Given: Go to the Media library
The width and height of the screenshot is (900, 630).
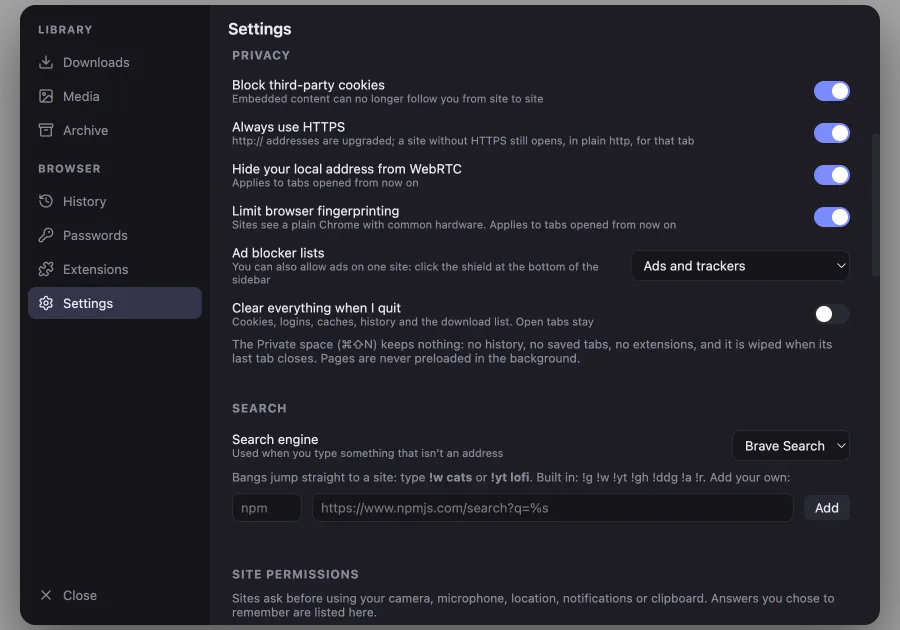Looking at the screenshot, I should (115, 96).
